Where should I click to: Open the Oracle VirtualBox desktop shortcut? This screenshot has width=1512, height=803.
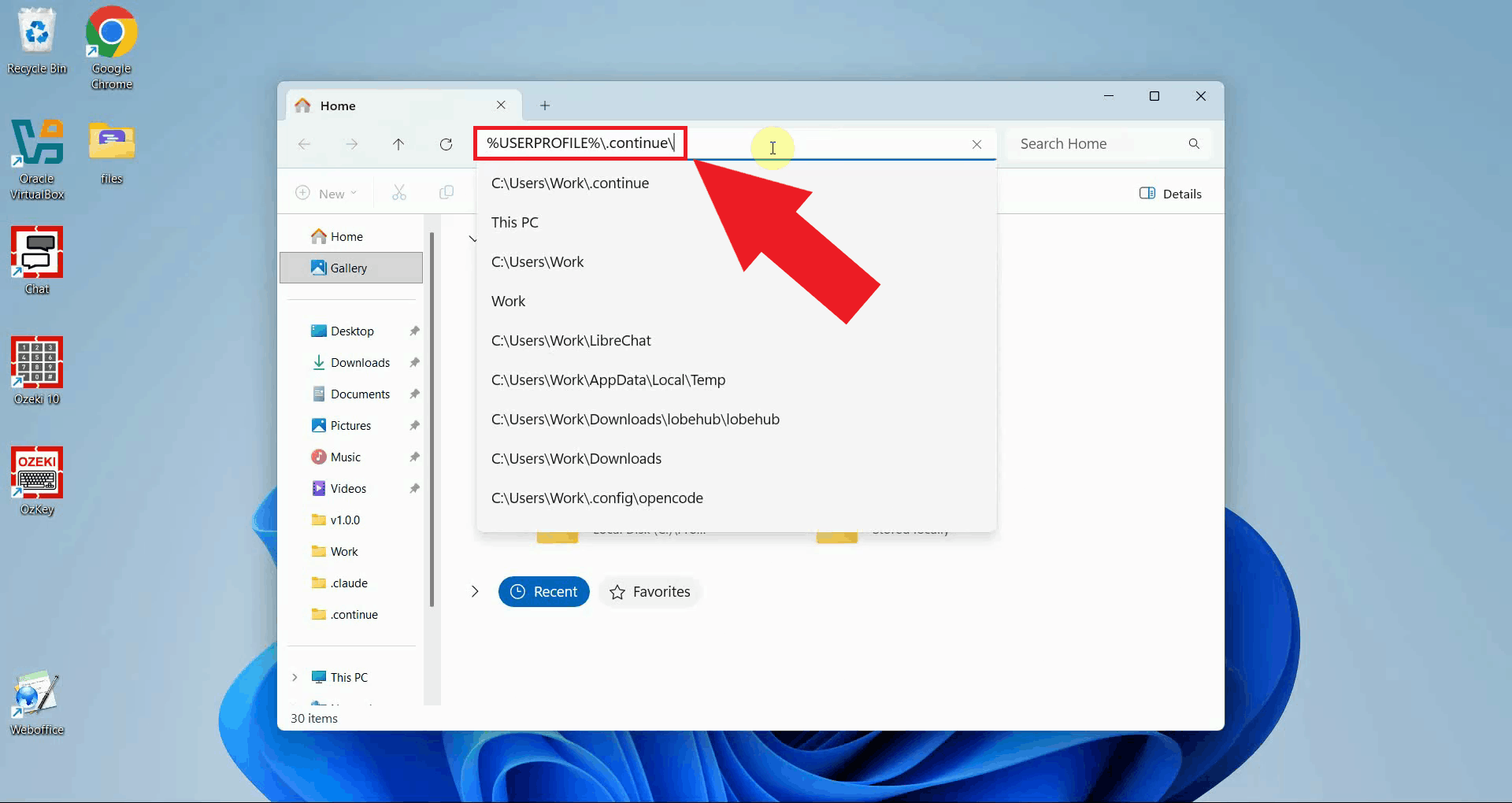(37, 159)
